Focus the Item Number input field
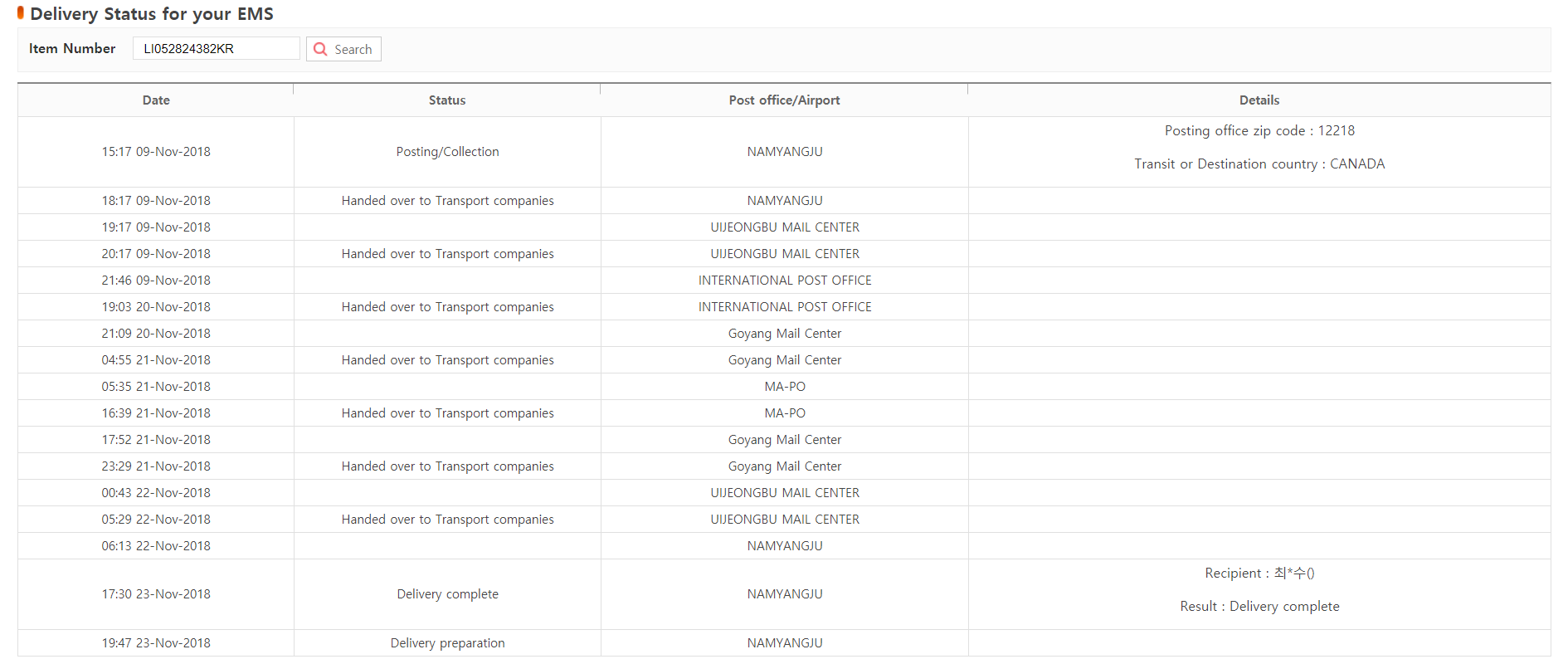Screen dimensions: 1568x659 pos(216,48)
